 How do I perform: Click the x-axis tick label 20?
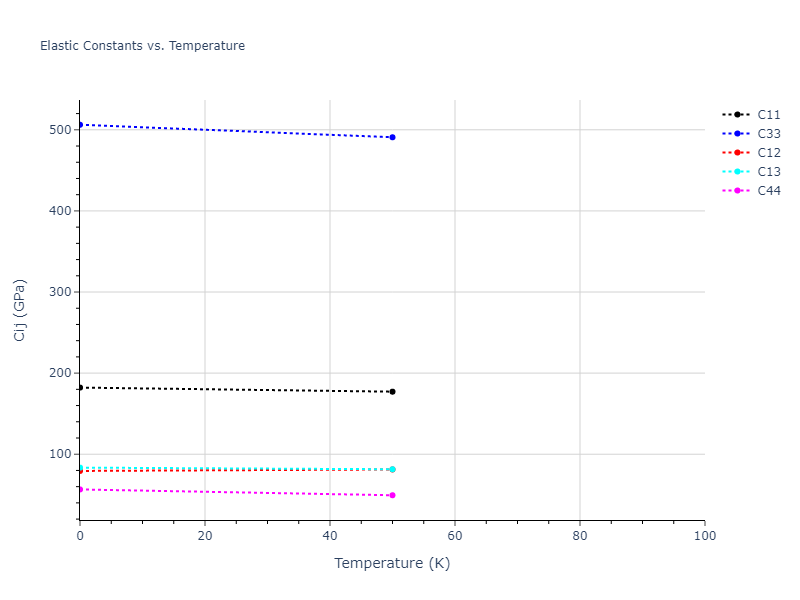point(205,537)
